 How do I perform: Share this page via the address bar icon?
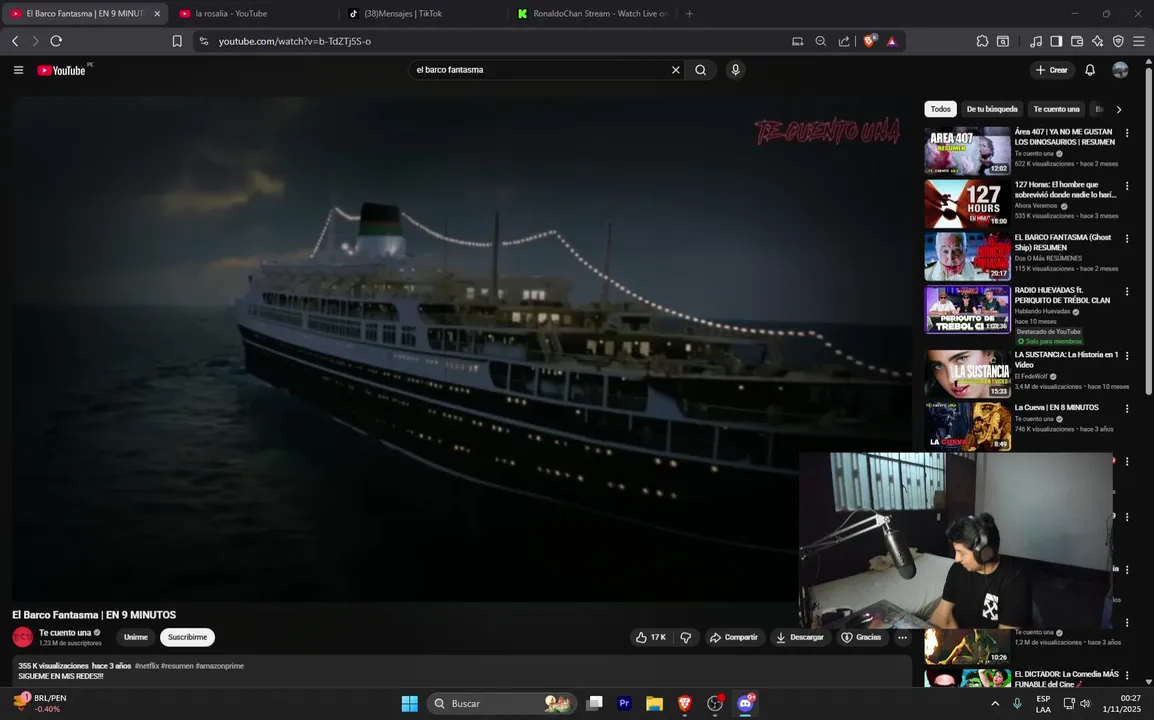[844, 41]
